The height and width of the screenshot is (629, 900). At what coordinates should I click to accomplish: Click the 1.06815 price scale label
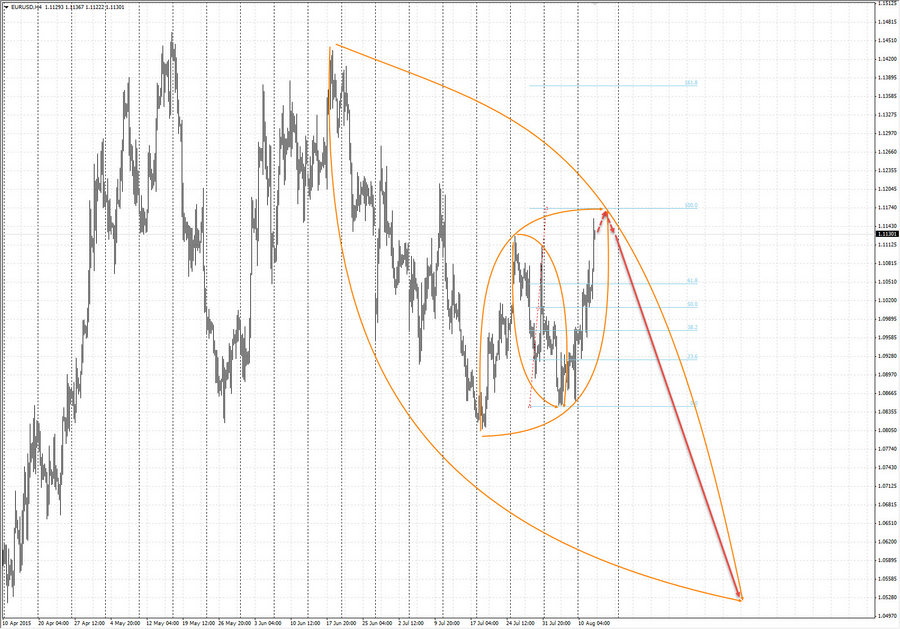point(887,504)
